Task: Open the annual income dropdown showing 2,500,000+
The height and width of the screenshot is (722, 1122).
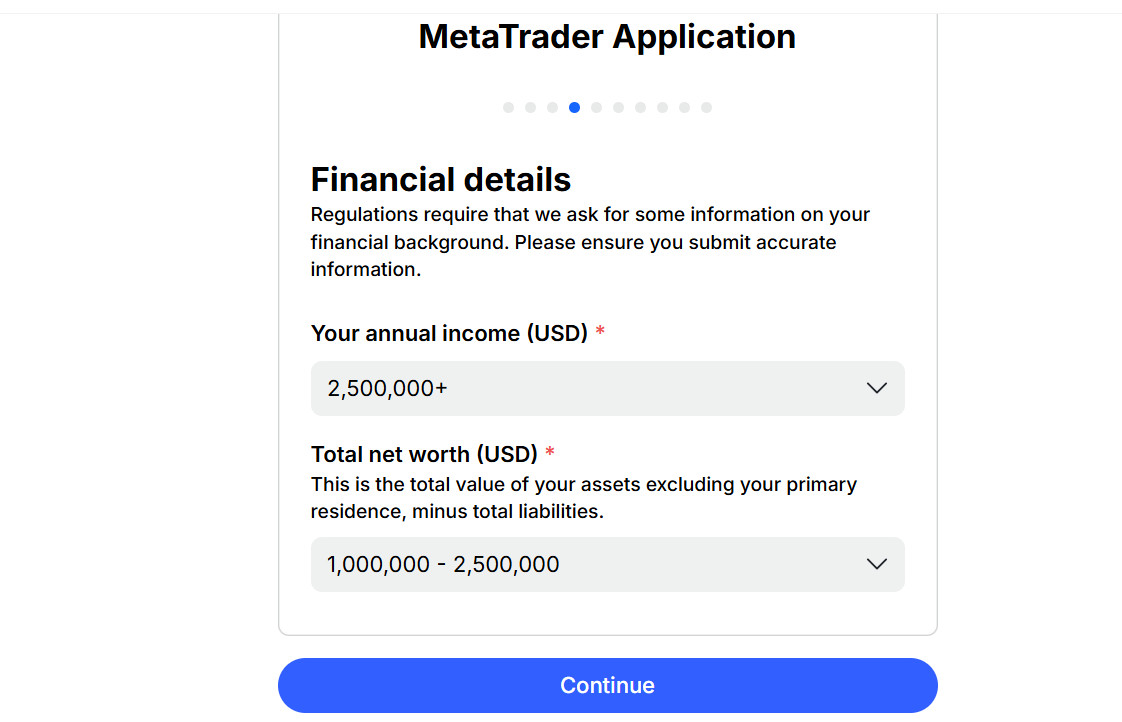Action: (590, 388)
